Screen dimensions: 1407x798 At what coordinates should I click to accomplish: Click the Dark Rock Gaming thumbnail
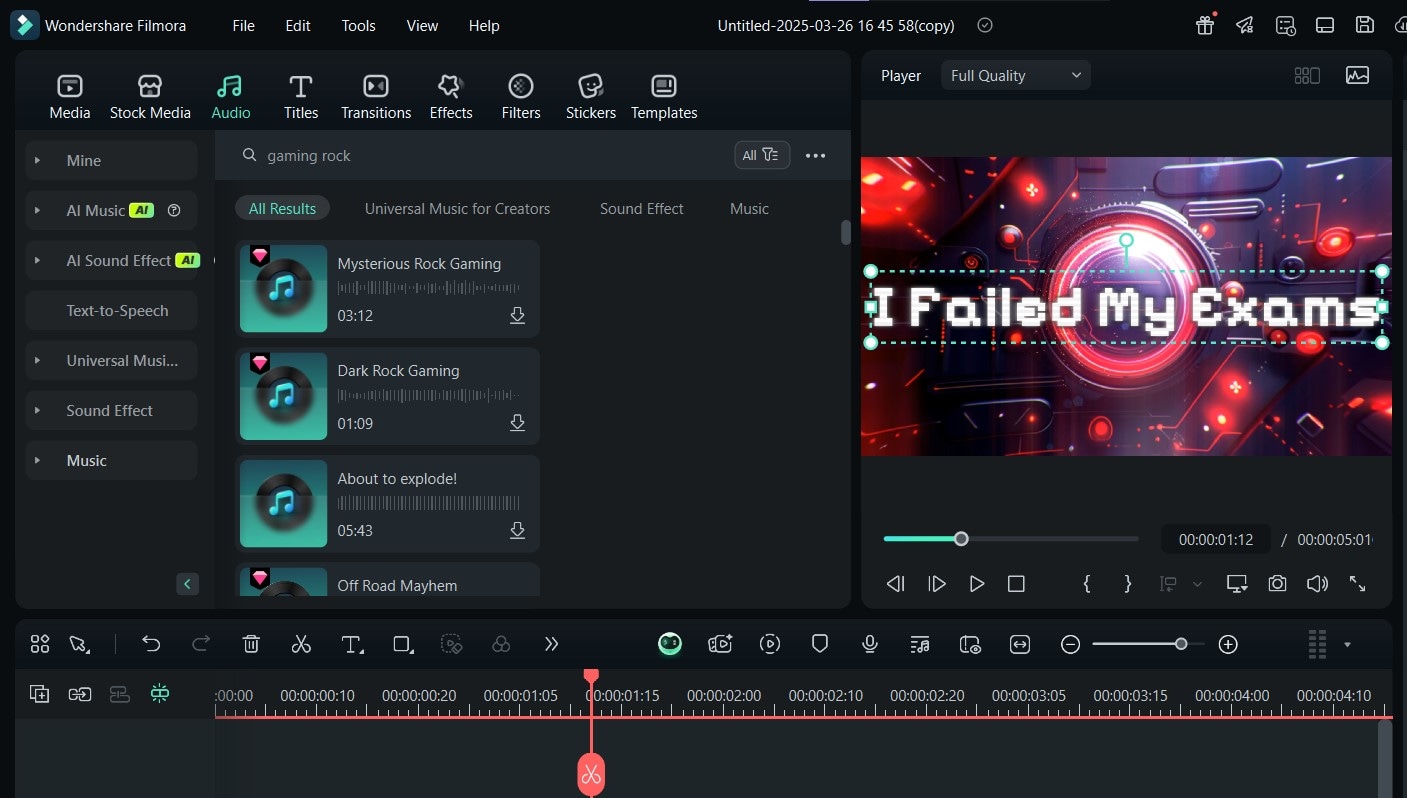pos(283,396)
